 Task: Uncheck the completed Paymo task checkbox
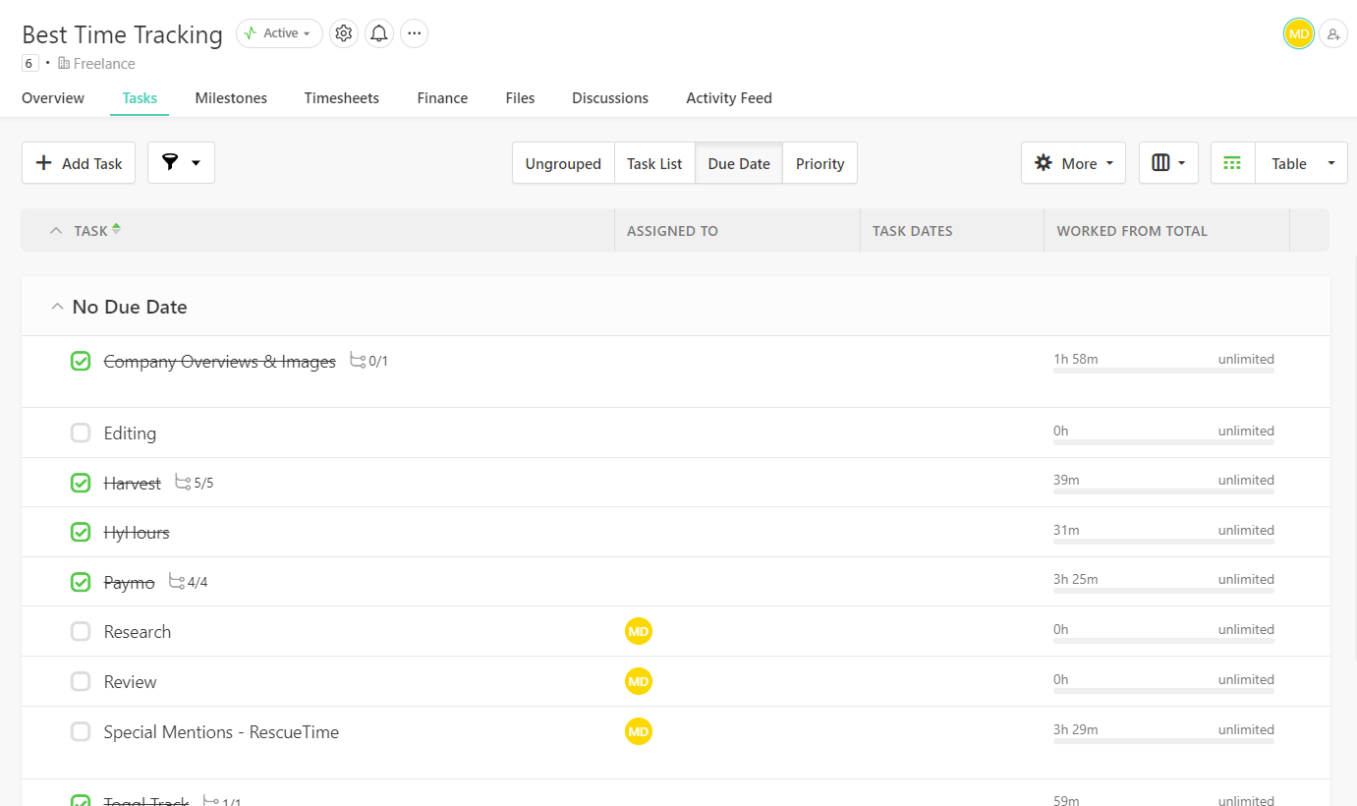click(x=80, y=581)
